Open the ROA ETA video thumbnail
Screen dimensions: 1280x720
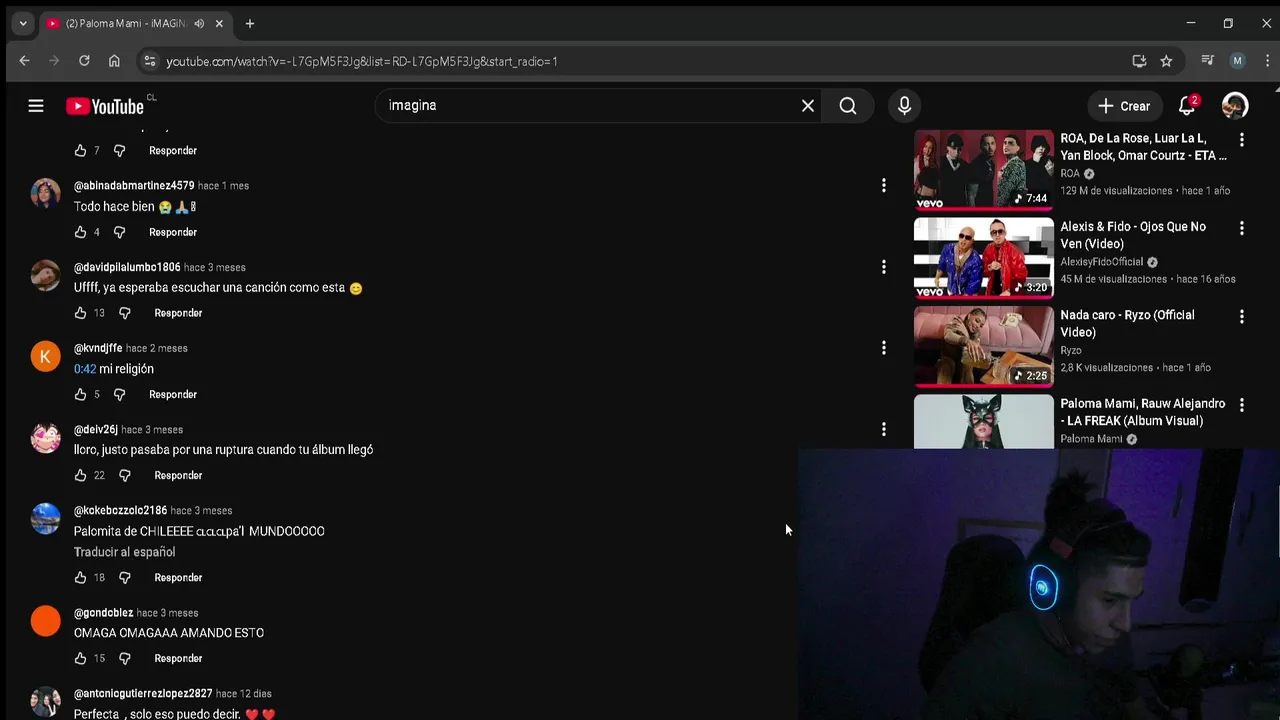[983, 169]
